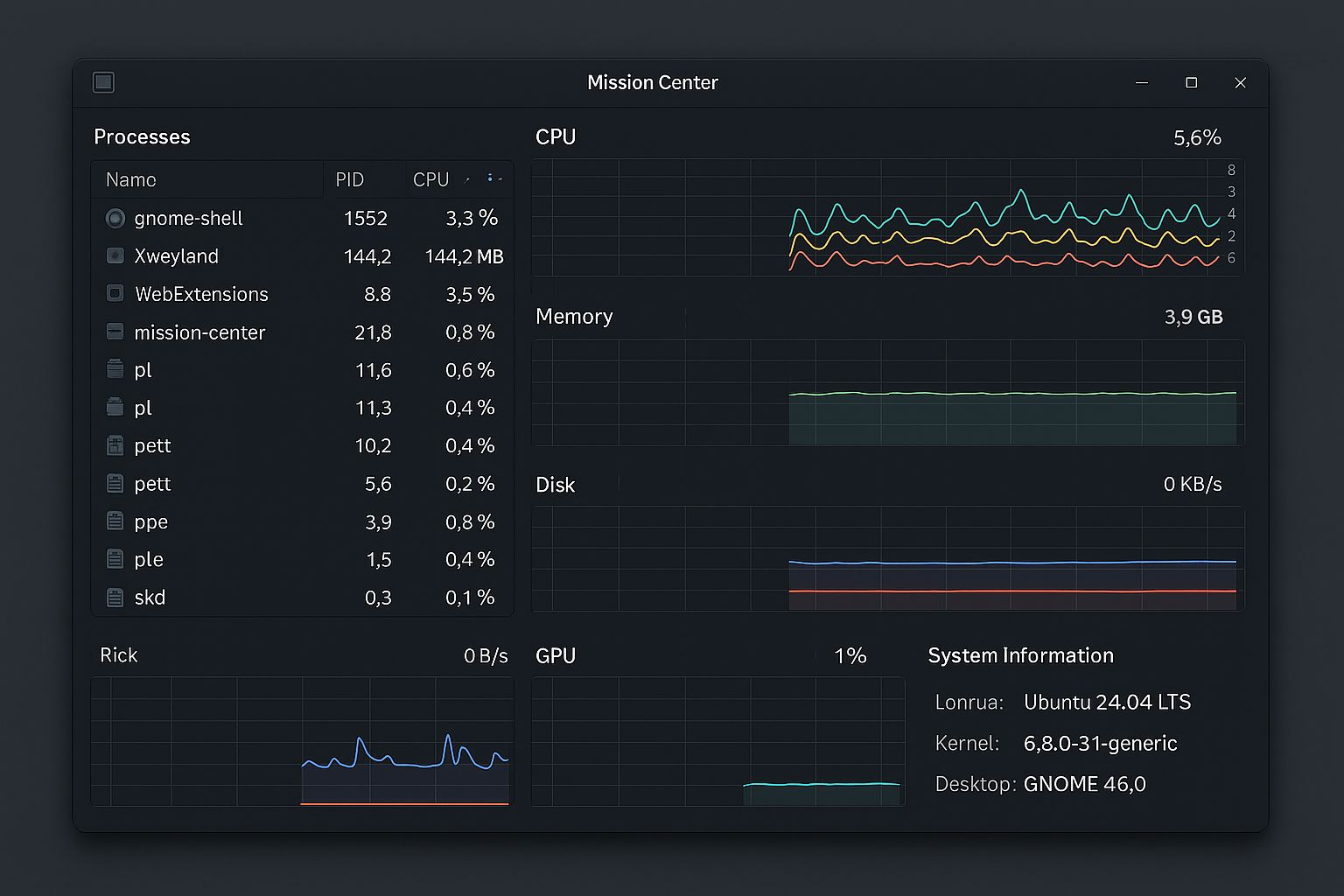Open the column options dots menu
The image size is (1344, 896).
(493, 178)
